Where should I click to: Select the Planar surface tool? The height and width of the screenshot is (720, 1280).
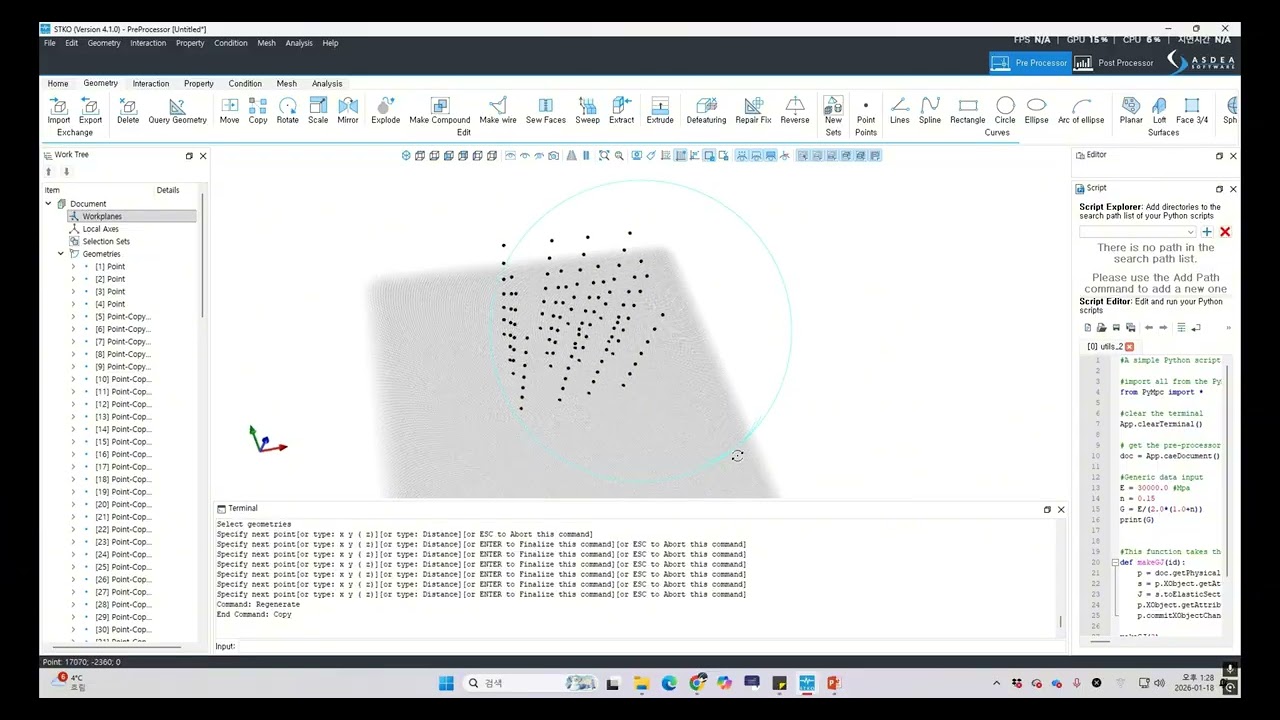pos(1131,110)
